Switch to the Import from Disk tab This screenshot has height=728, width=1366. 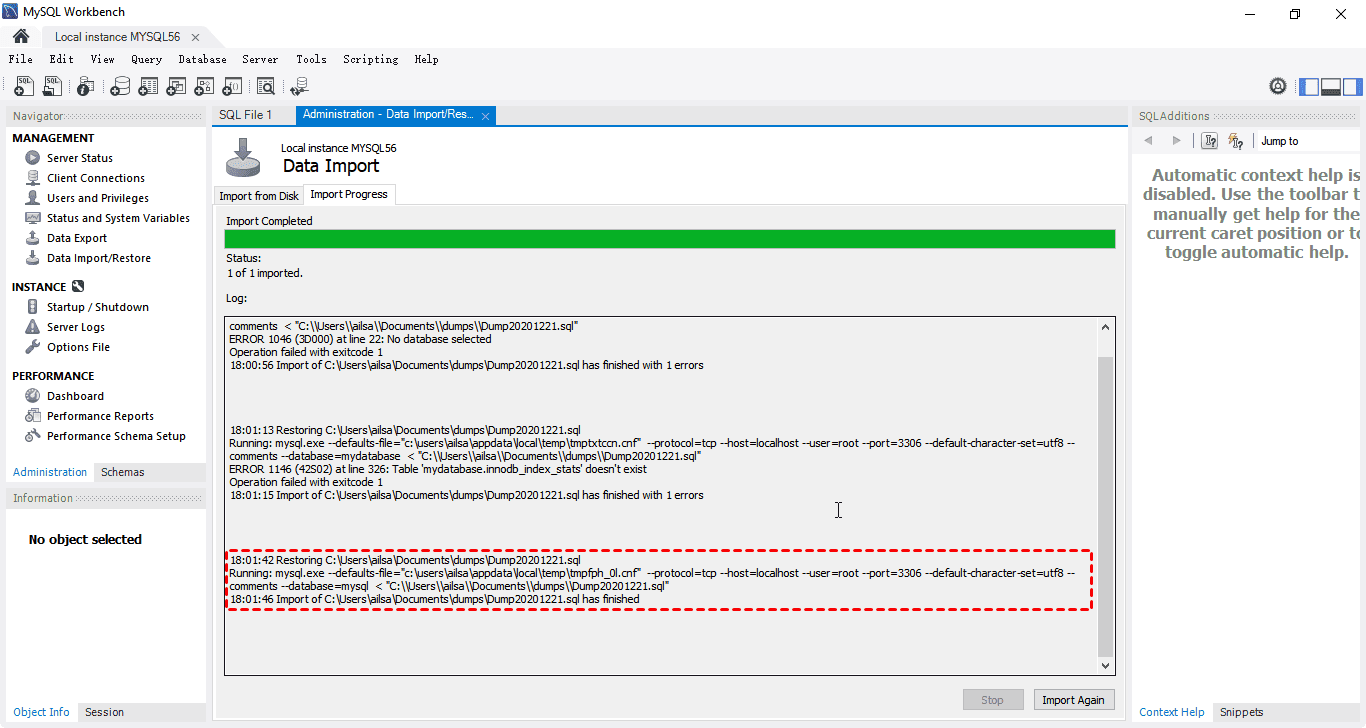click(x=259, y=196)
